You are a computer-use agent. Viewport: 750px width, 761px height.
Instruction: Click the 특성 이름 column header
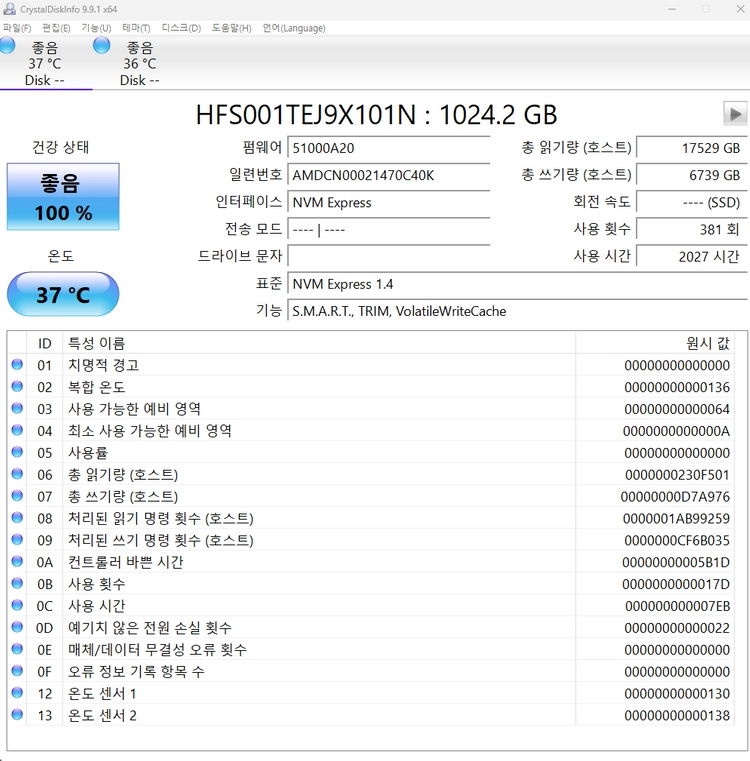pyautogui.click(x=319, y=343)
